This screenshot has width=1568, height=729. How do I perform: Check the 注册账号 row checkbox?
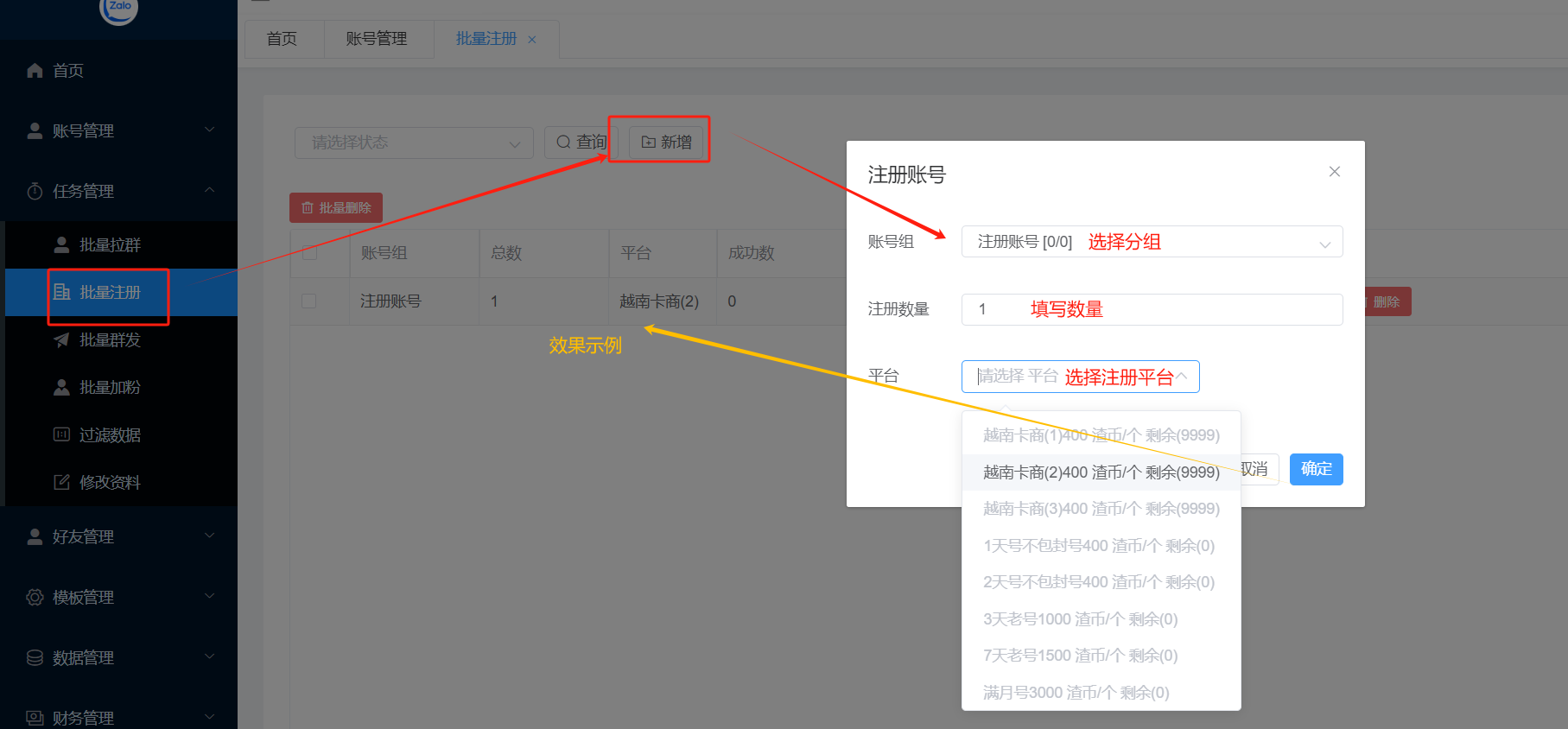click(x=309, y=301)
